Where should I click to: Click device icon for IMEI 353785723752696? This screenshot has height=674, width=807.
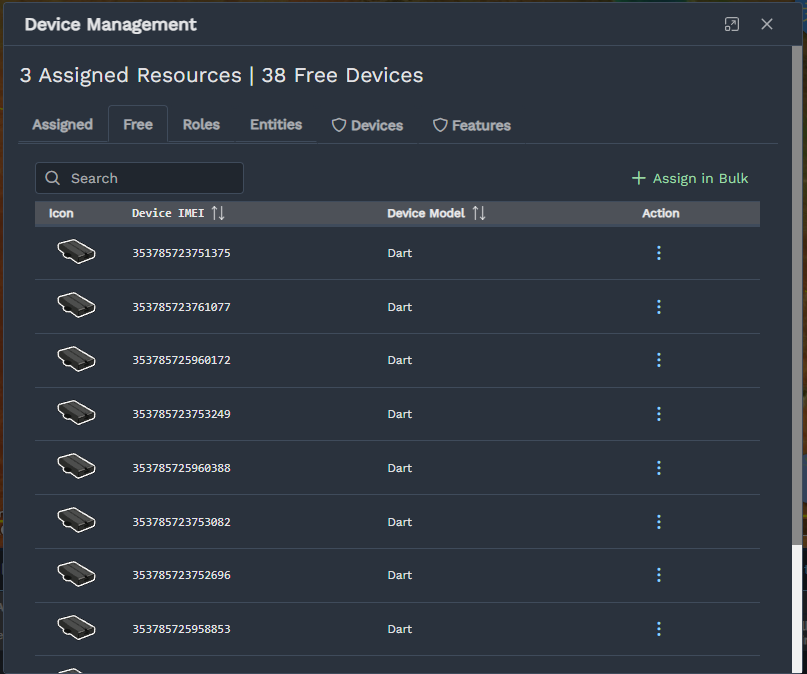click(x=76, y=574)
